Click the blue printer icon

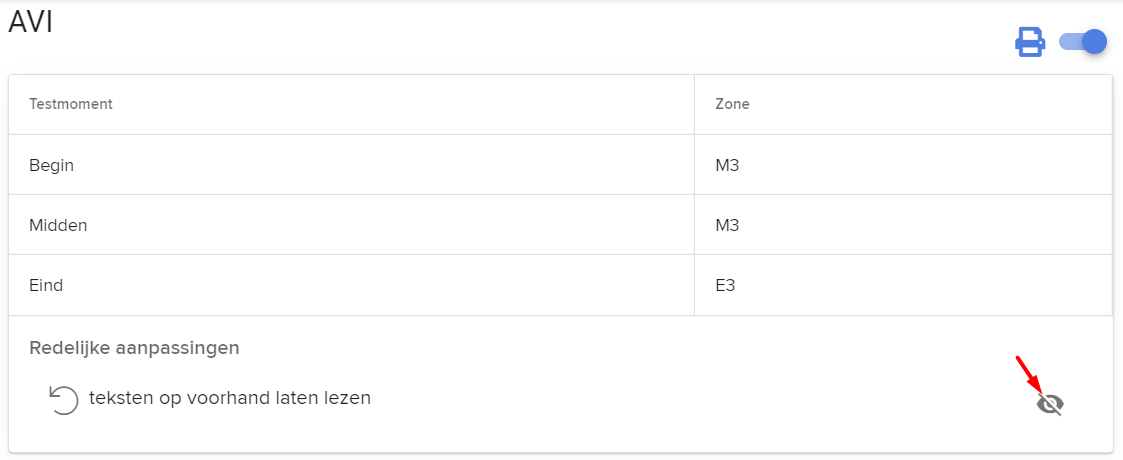(x=1030, y=42)
